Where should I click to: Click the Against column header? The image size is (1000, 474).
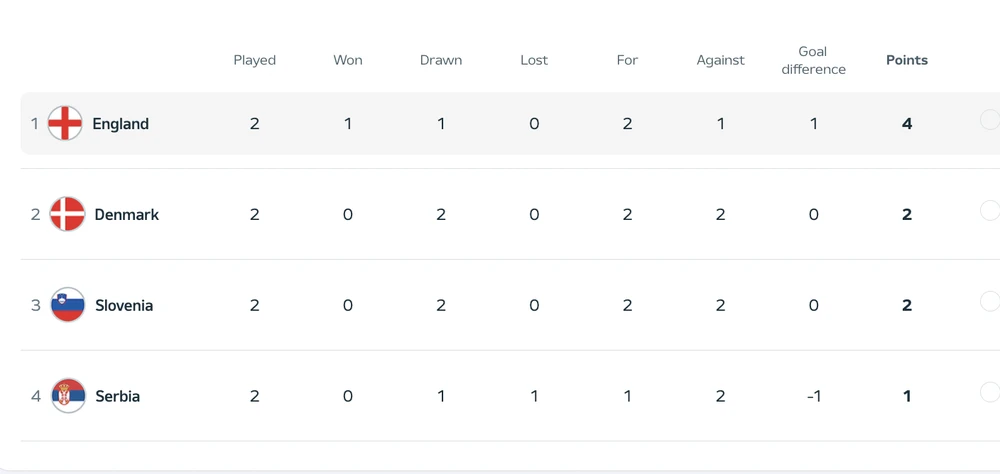(x=720, y=60)
